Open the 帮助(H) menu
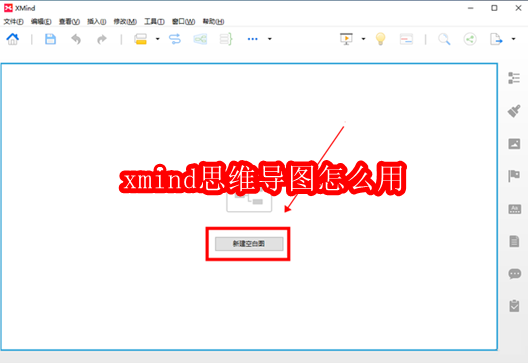 tap(213, 22)
